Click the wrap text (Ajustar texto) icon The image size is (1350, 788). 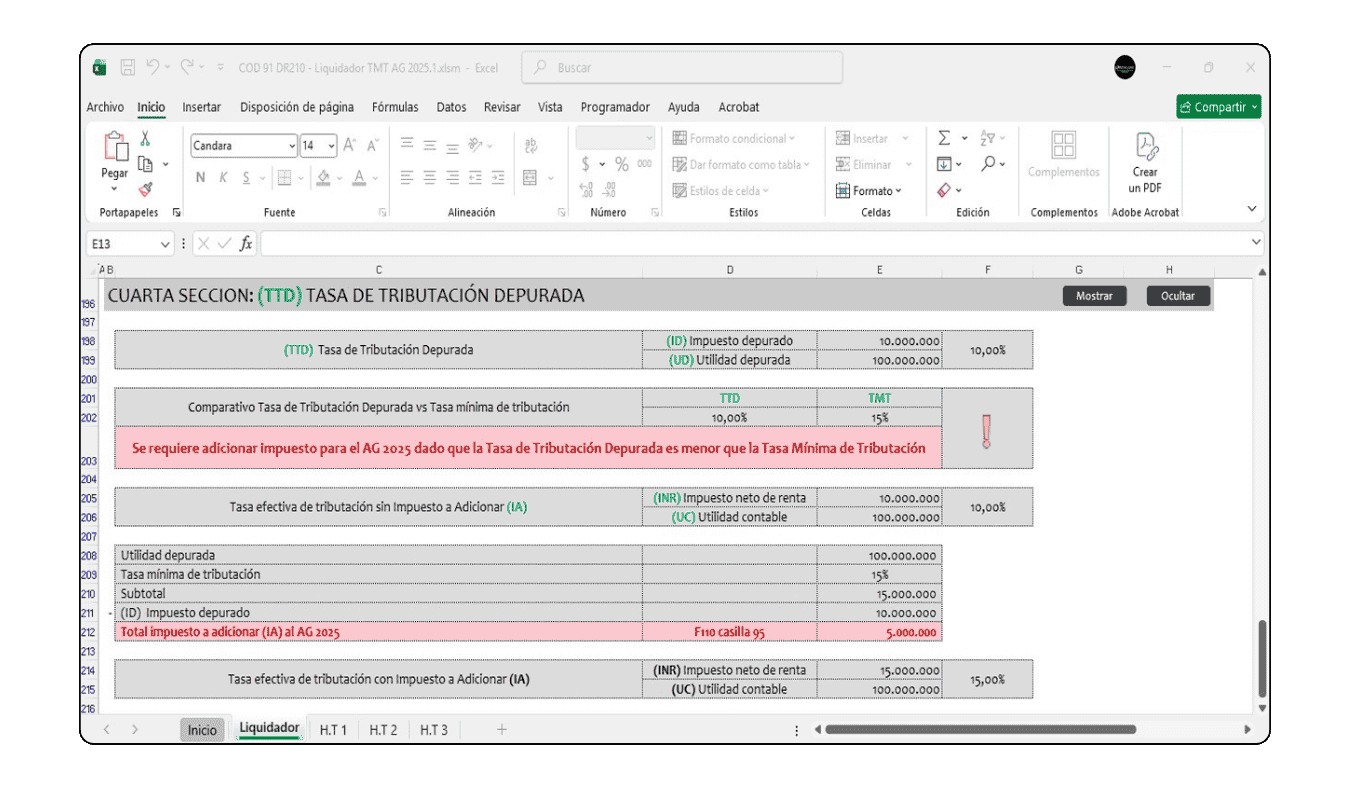click(x=531, y=147)
